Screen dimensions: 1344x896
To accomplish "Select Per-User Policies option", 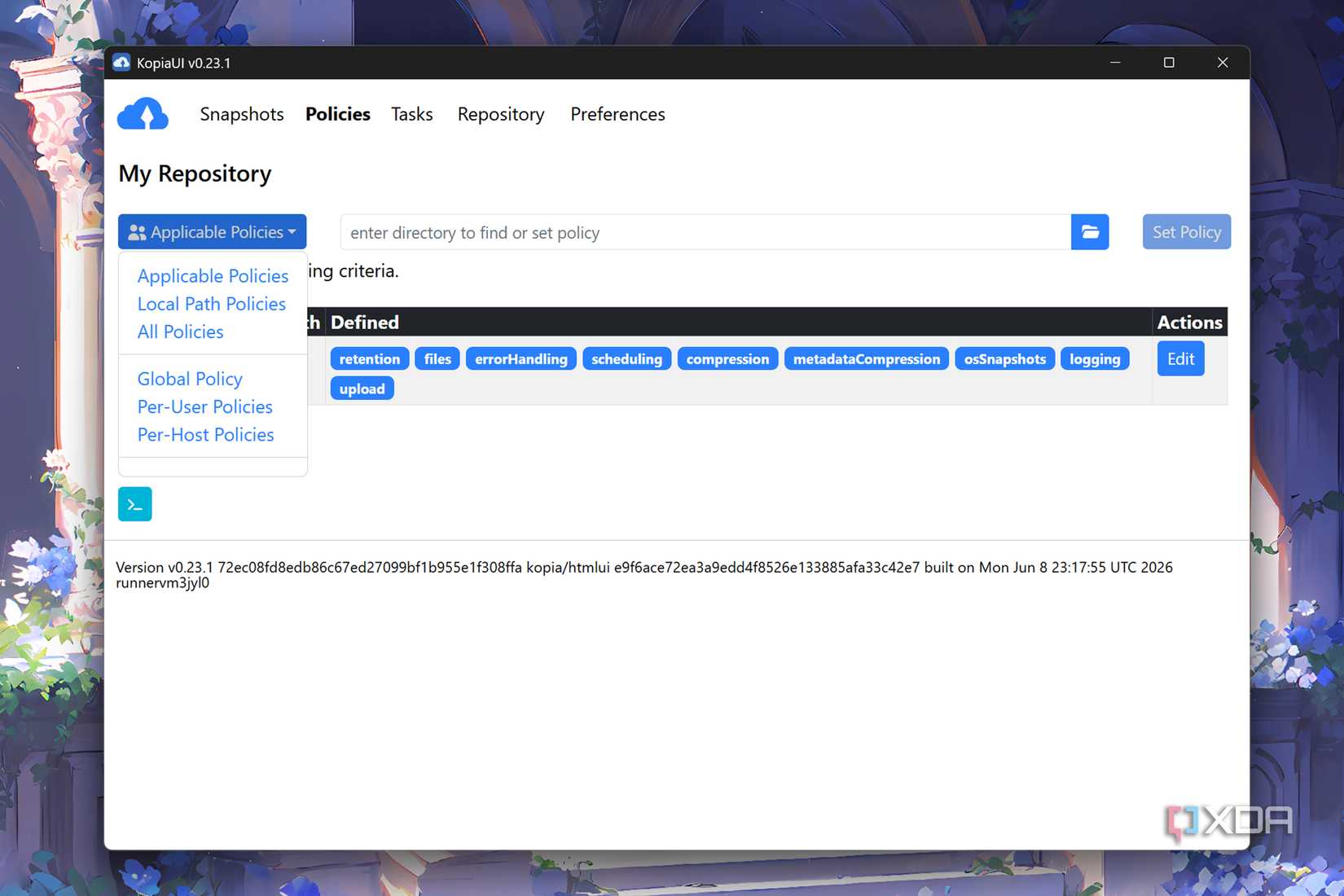I will pos(204,406).
